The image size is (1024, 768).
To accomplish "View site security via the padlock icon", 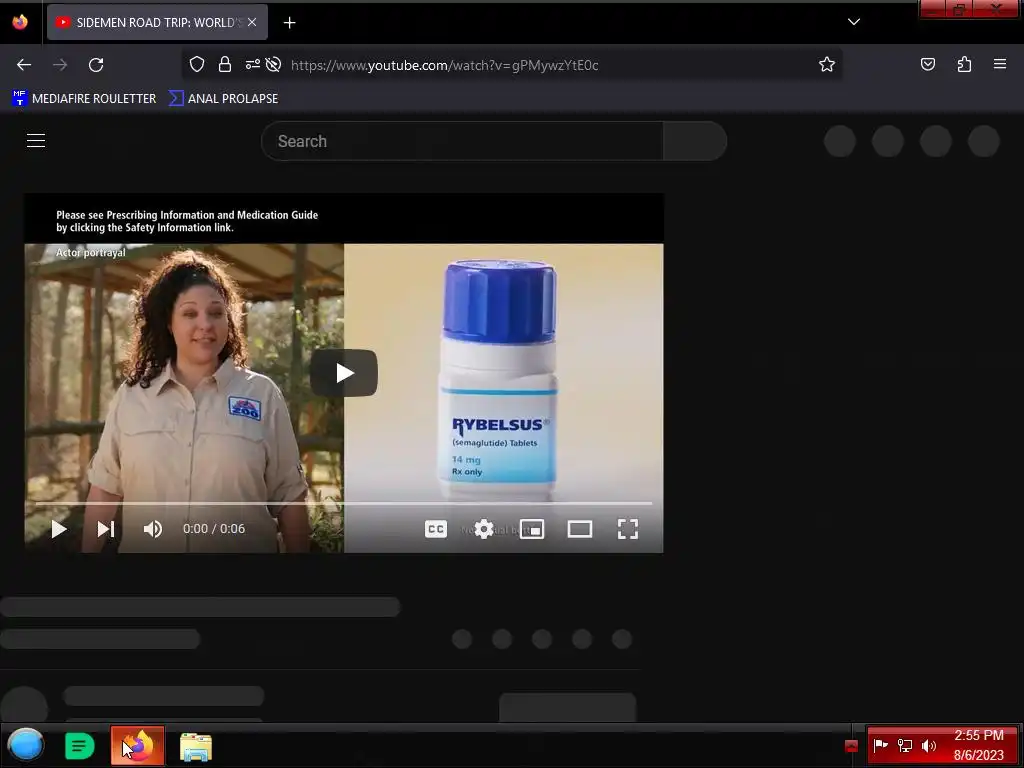I will (x=225, y=64).
